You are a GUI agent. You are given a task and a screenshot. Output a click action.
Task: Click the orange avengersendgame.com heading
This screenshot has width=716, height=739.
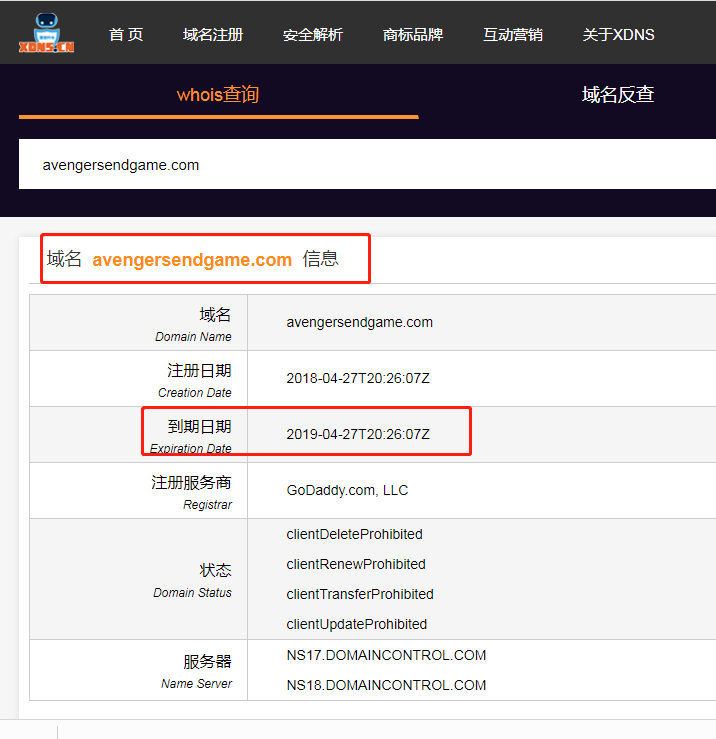[x=192, y=260]
